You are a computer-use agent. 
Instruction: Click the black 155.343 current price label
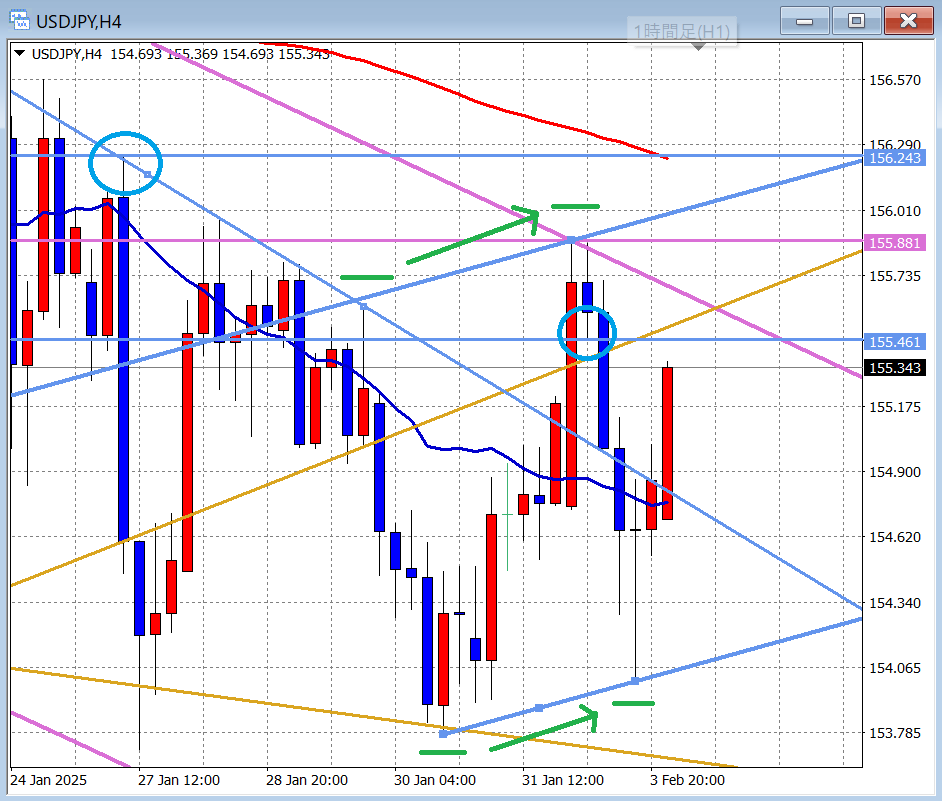[x=895, y=368]
